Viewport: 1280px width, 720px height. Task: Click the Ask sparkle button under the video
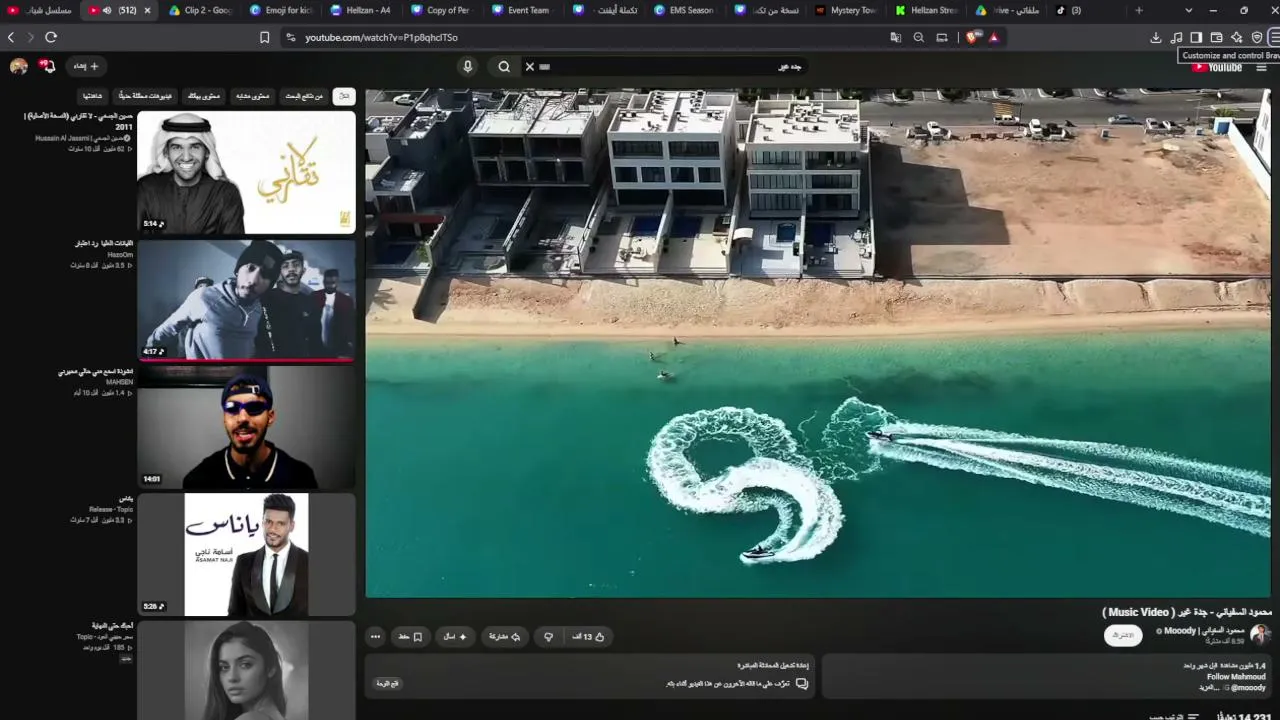pos(455,636)
